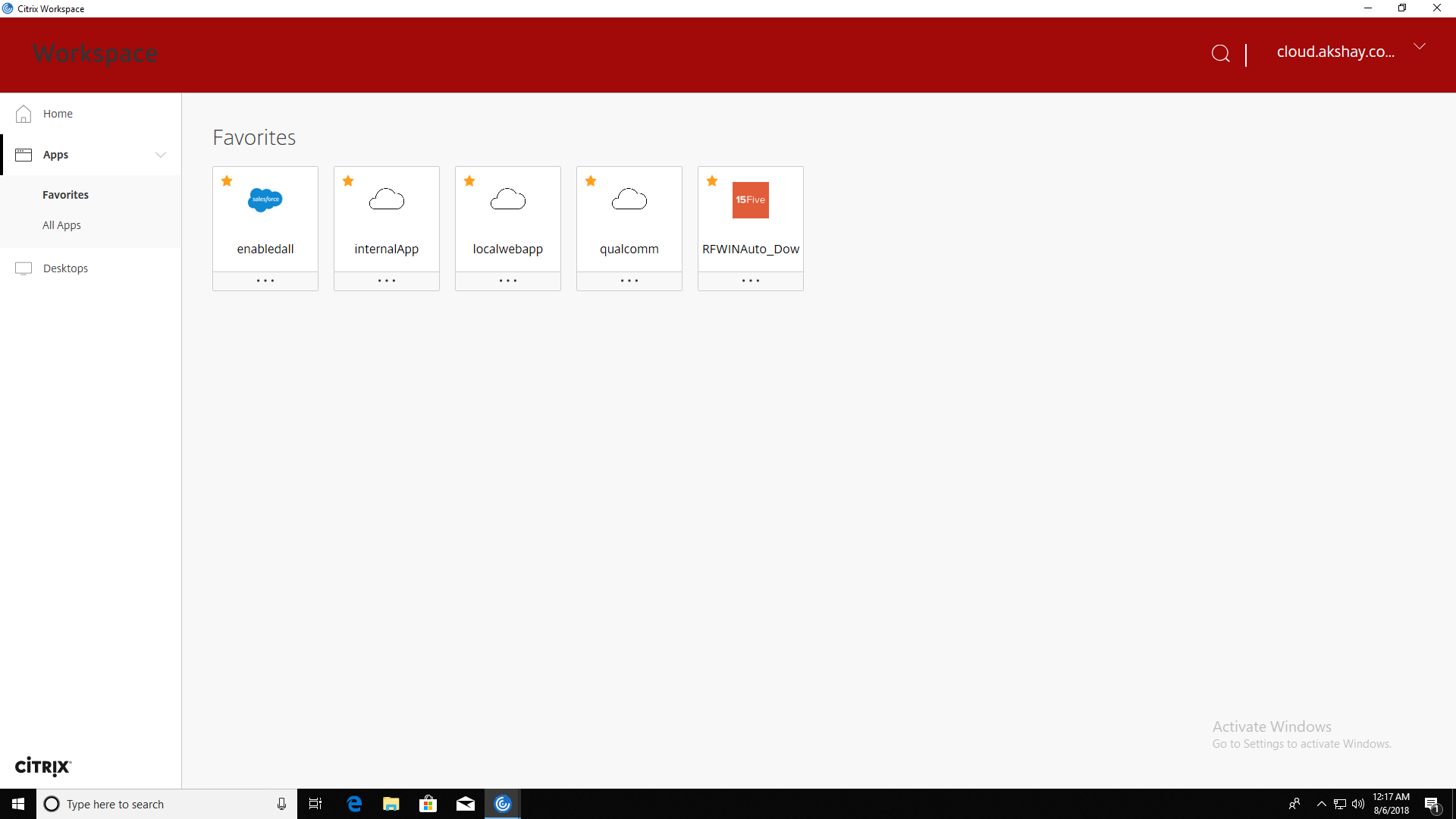Click the Citrix Workspace taskbar icon

[x=503, y=804]
